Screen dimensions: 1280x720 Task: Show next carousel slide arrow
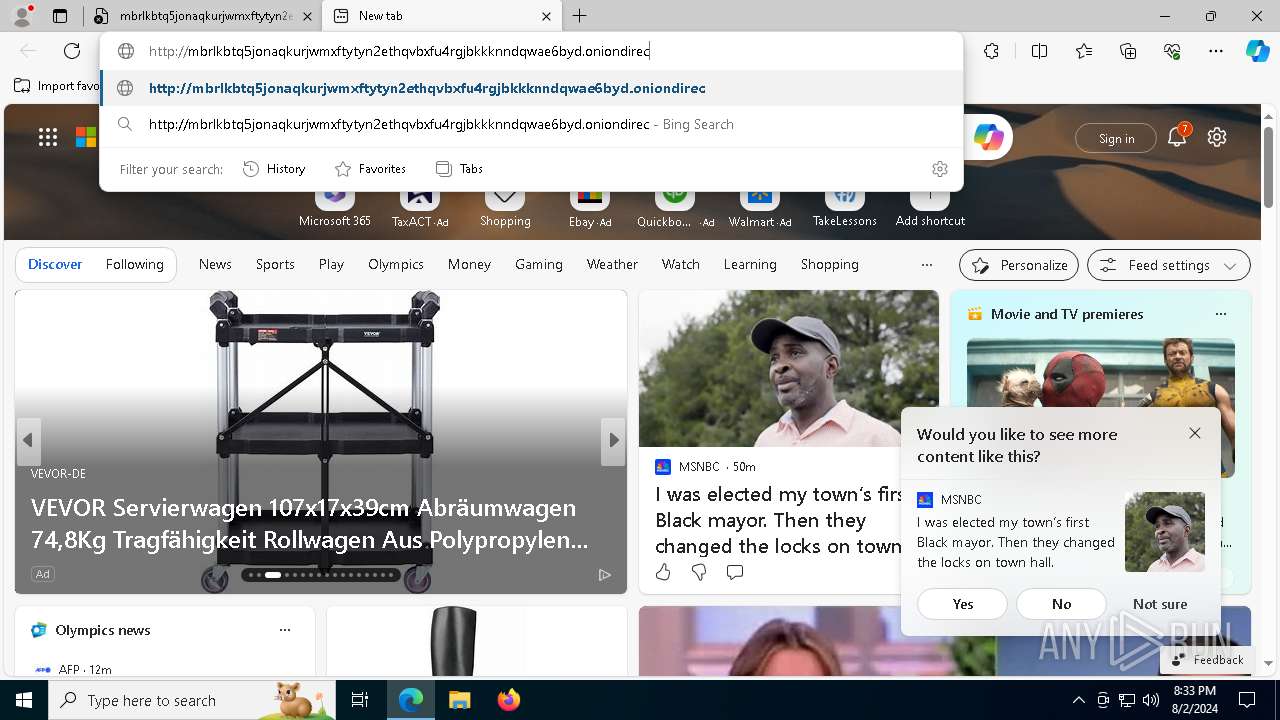(x=613, y=440)
